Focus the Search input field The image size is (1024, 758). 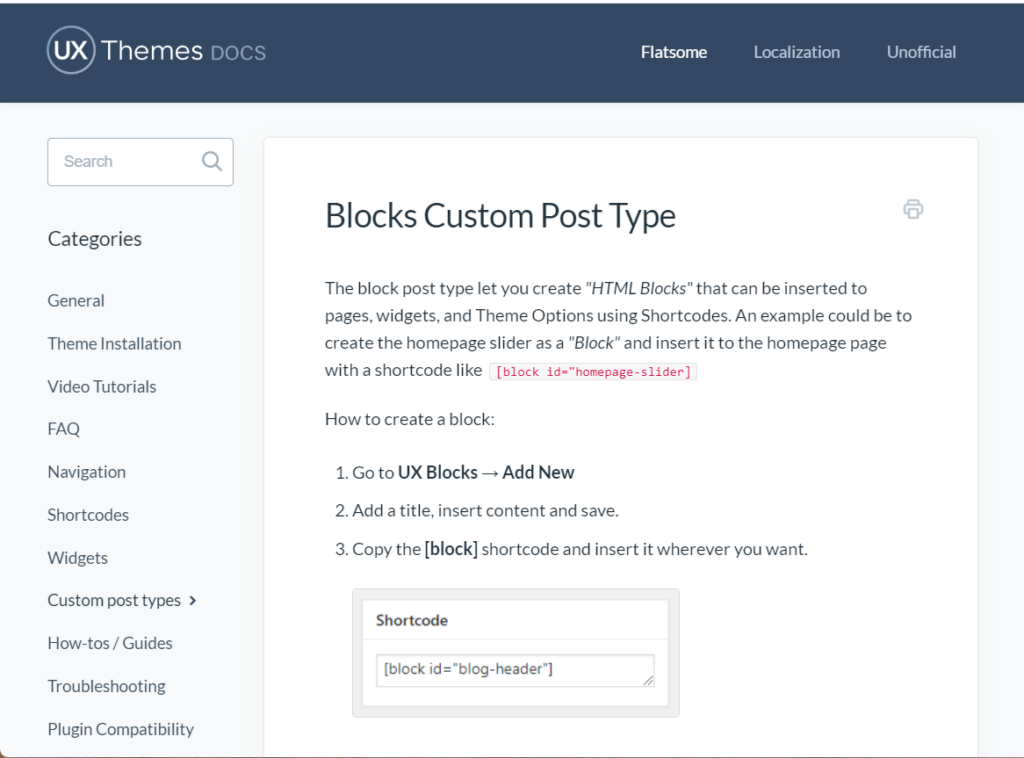tap(140, 162)
